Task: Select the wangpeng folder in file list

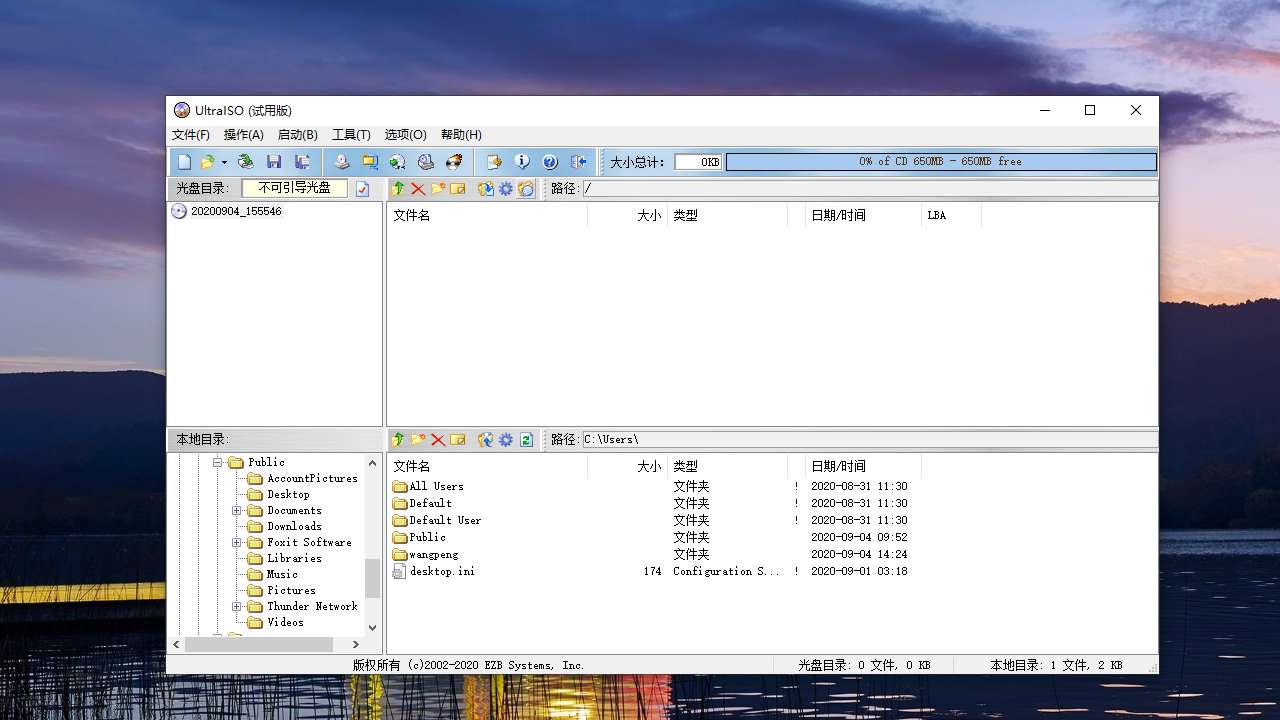Action: click(433, 554)
